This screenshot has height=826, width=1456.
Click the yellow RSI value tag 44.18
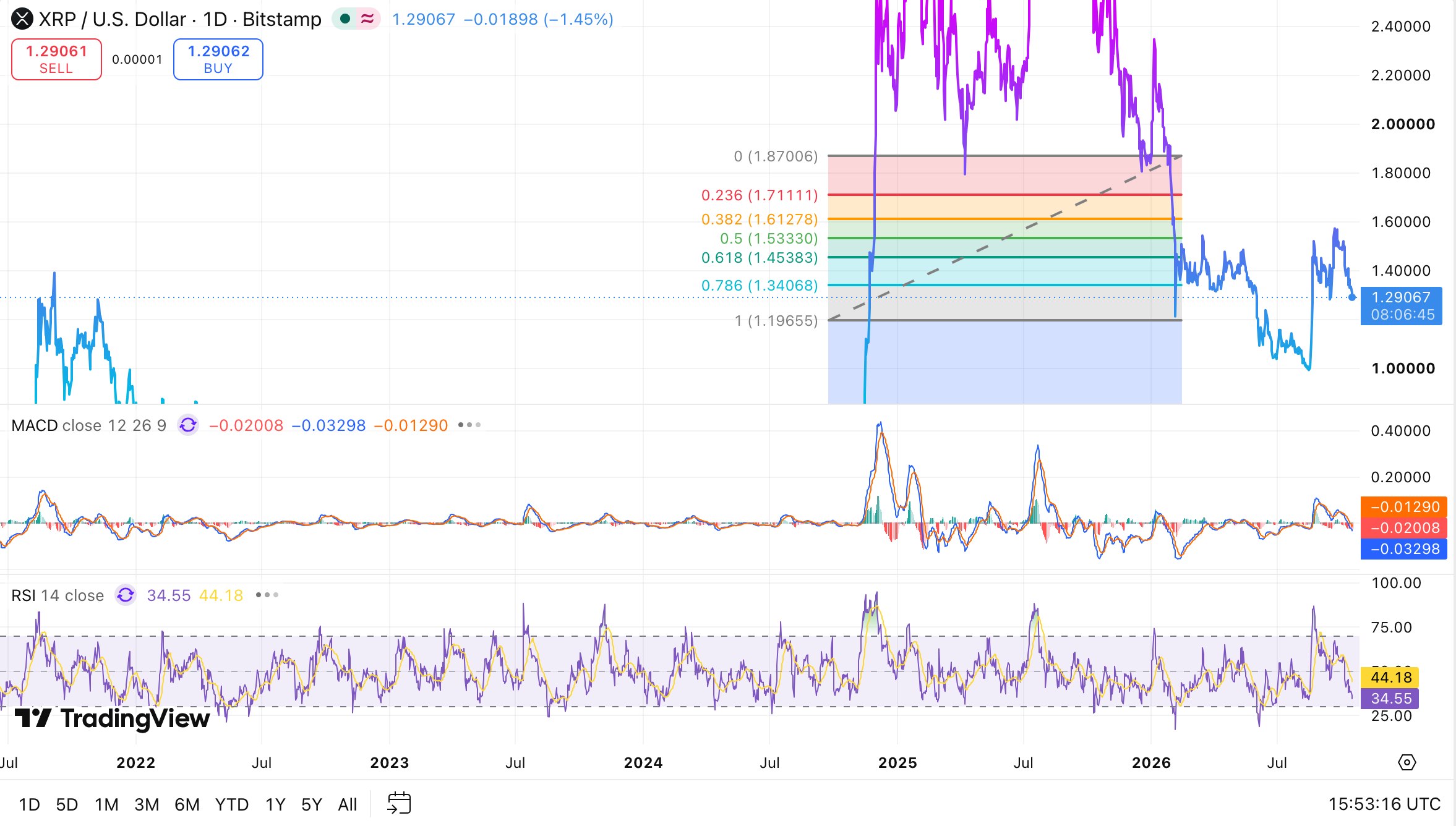click(x=1390, y=678)
